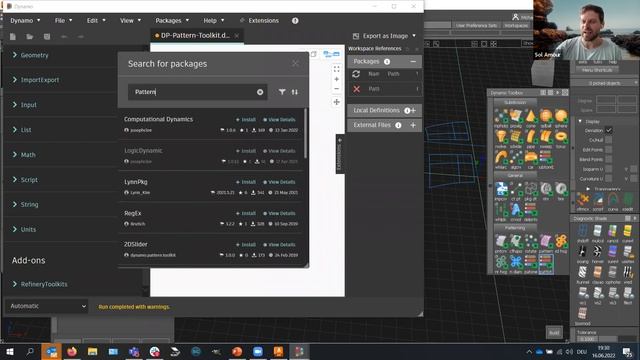Screen dimensions: 640x360
Task: Select the torus tool in Dynamic Toolbox
Action: [561, 138]
